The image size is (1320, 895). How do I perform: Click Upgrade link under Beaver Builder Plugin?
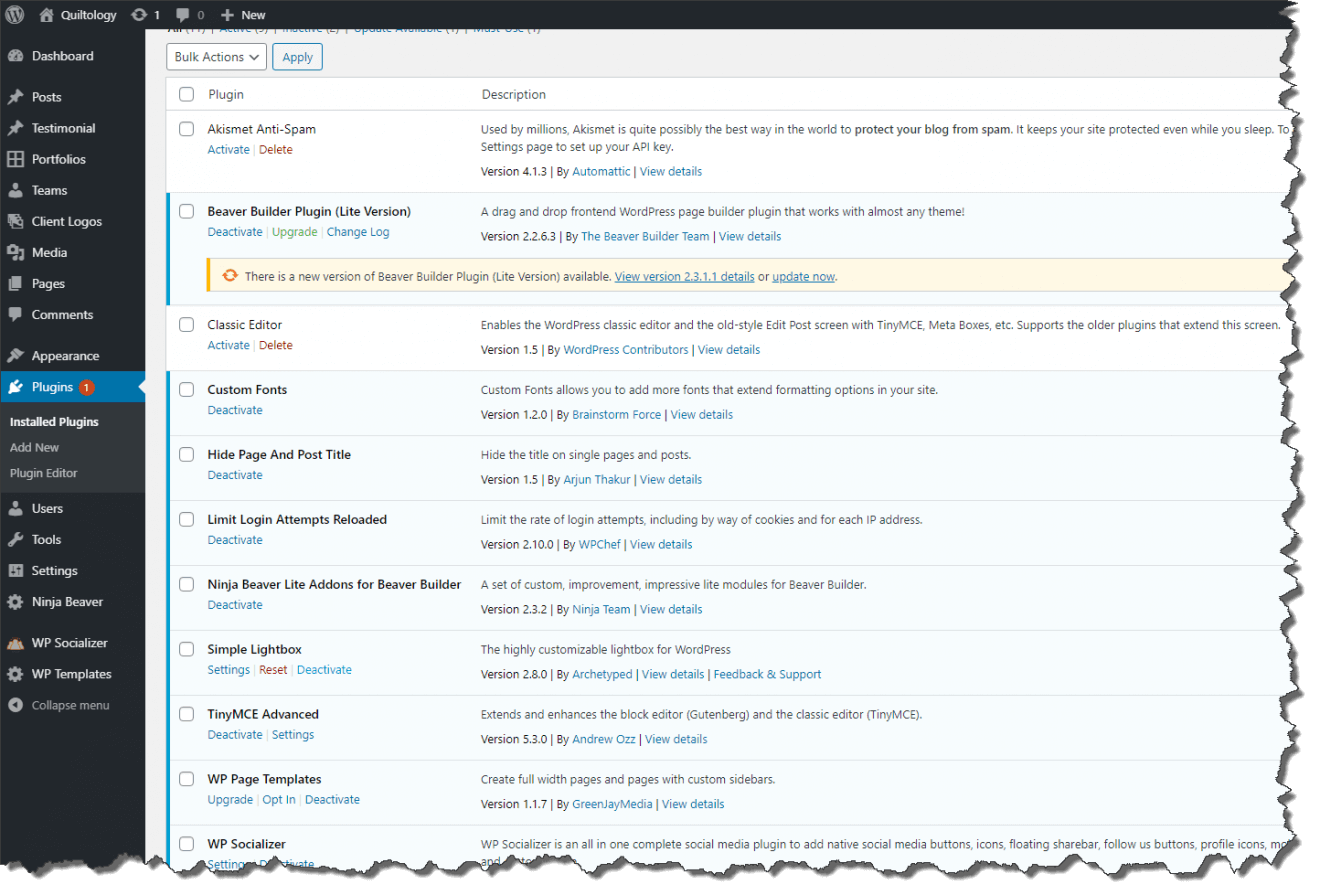295,232
